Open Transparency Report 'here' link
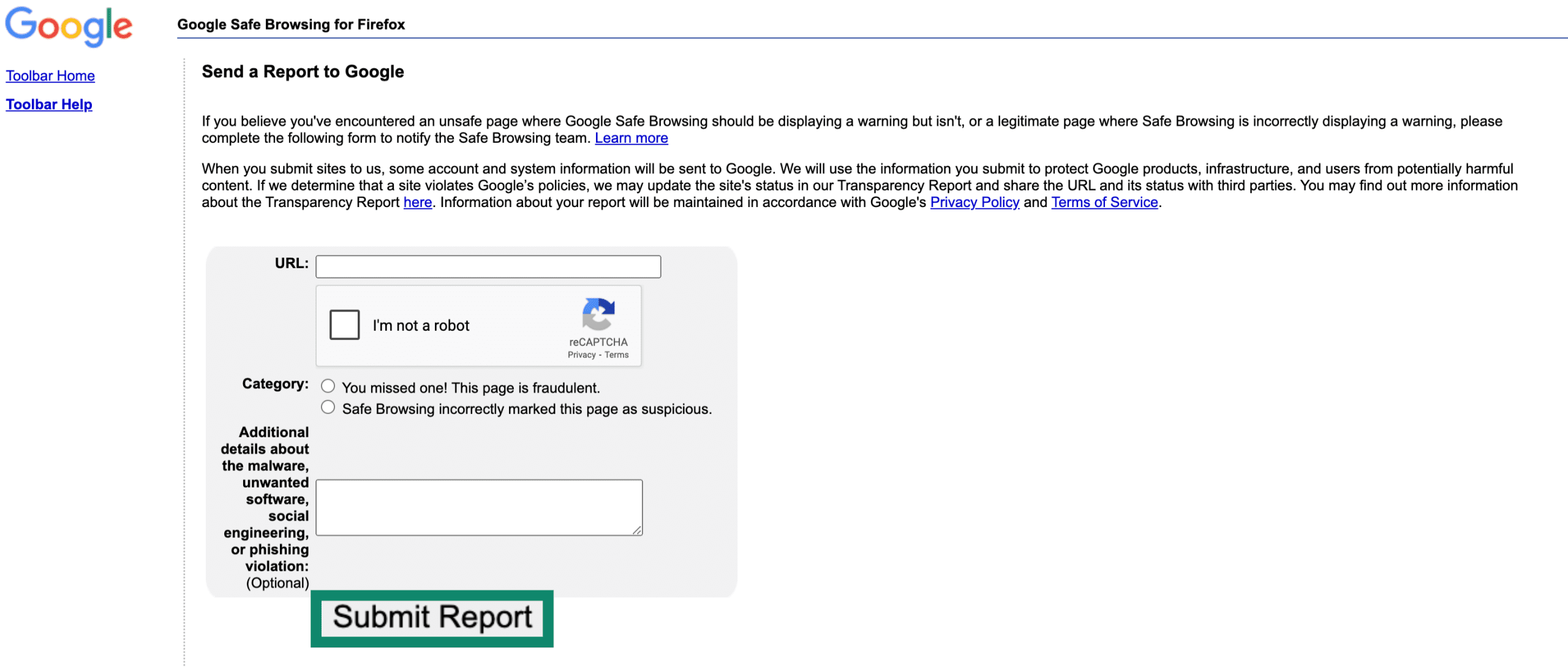The width and height of the screenshot is (1568, 667). [x=418, y=202]
